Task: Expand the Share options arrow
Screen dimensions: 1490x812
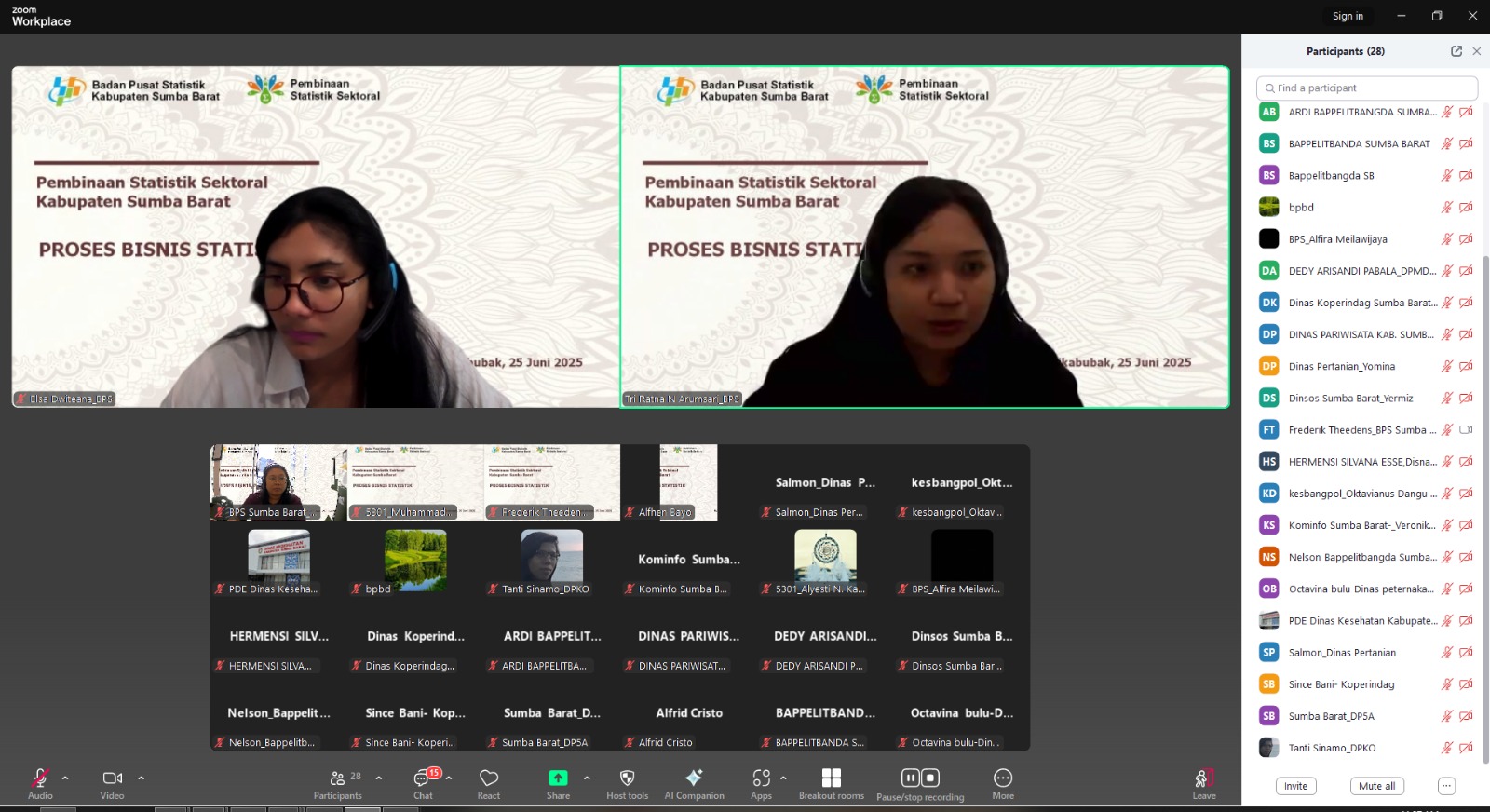Action: point(587,778)
